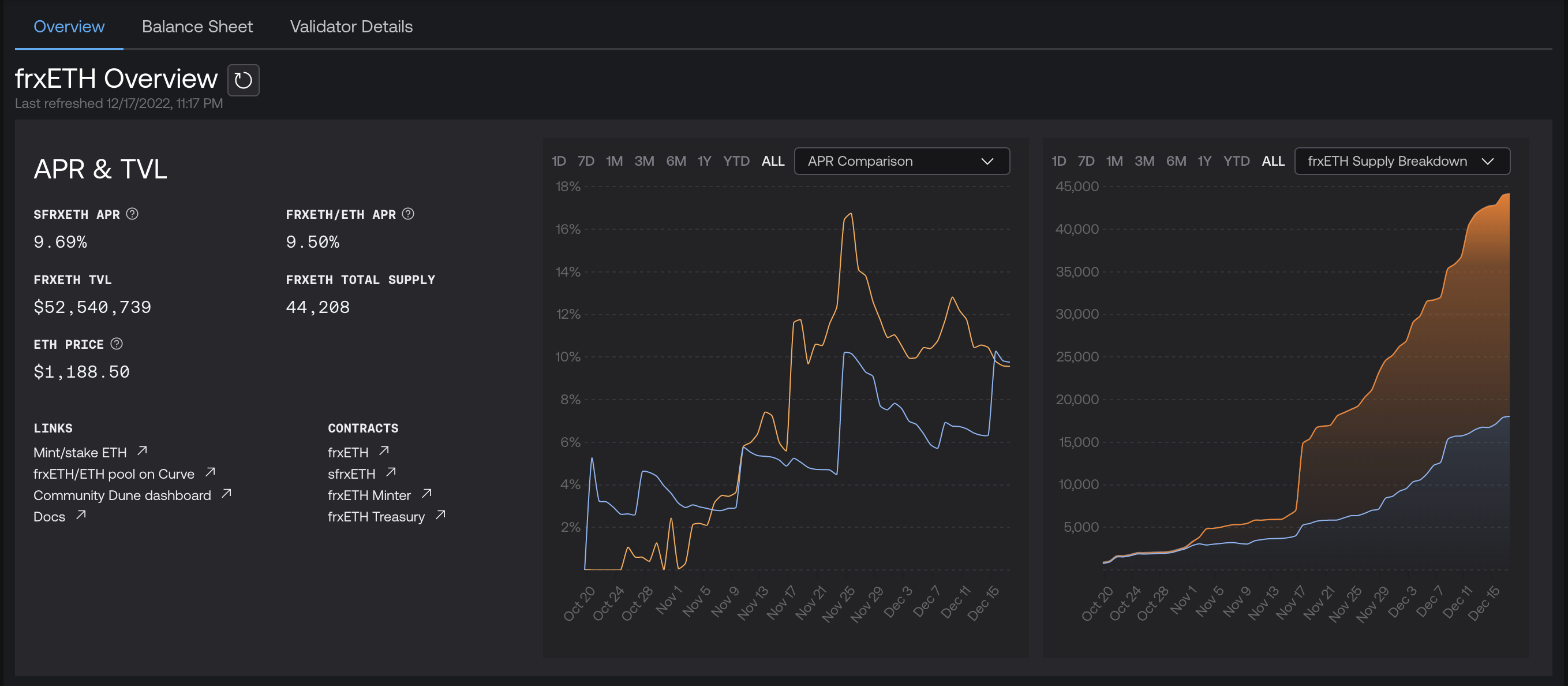Open the frxETH contract link
The height and width of the screenshot is (686, 1568).
(348, 453)
